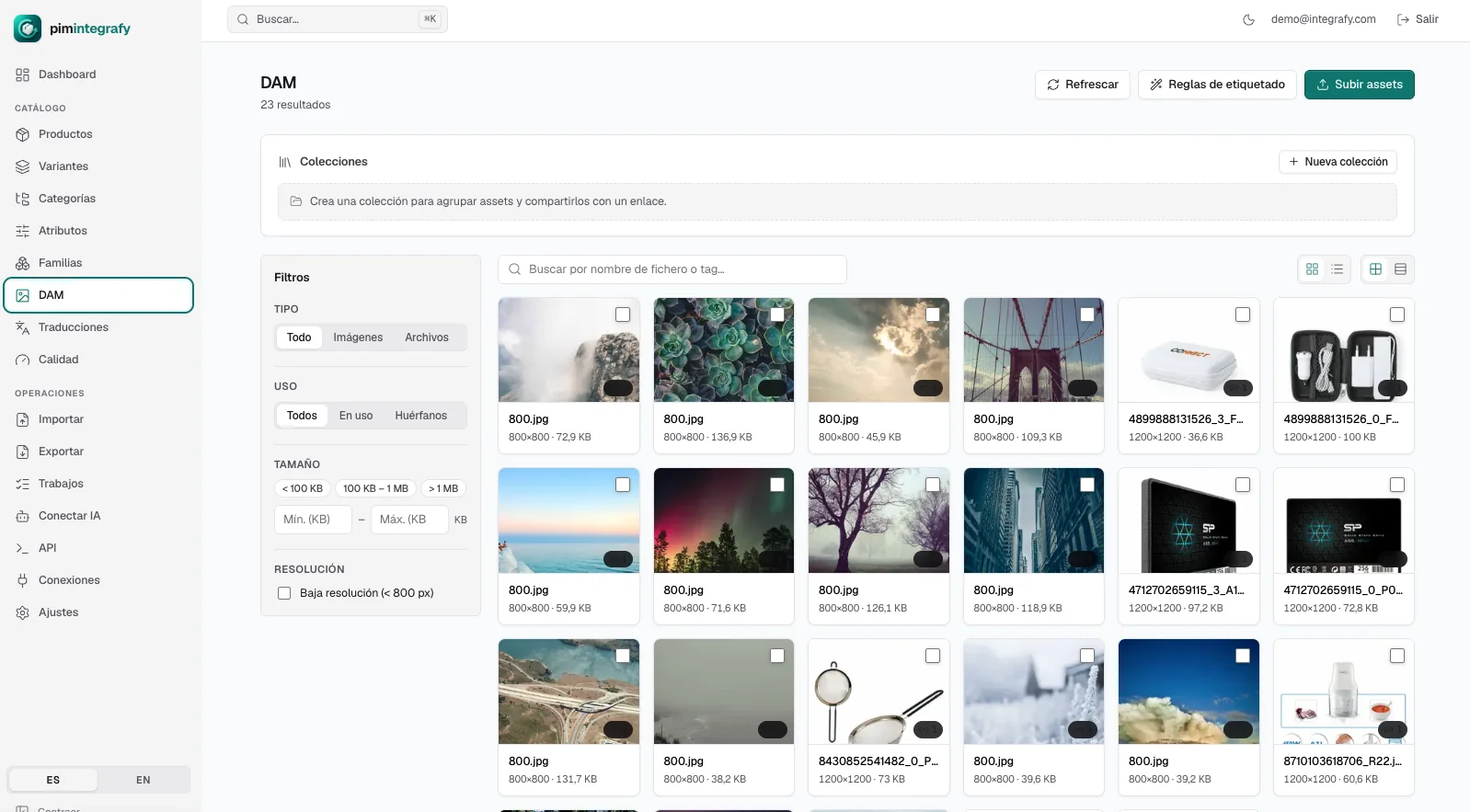1470x812 pixels.
Task: Open Ajustes settings
Action: point(99,612)
